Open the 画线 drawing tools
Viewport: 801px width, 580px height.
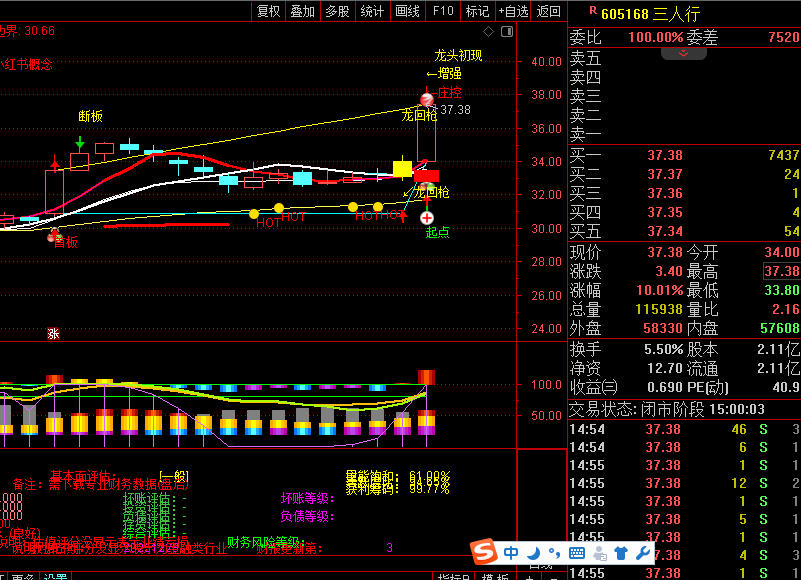(407, 11)
